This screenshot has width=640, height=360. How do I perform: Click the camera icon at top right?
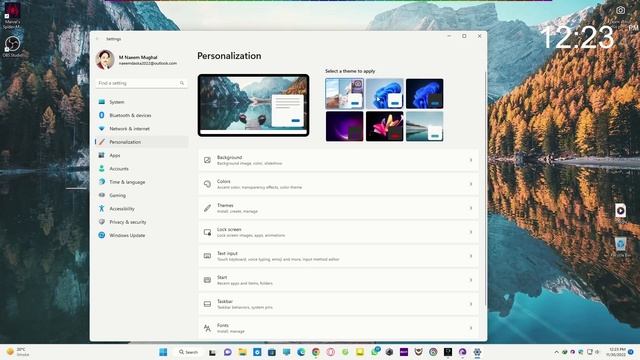click(x=620, y=10)
